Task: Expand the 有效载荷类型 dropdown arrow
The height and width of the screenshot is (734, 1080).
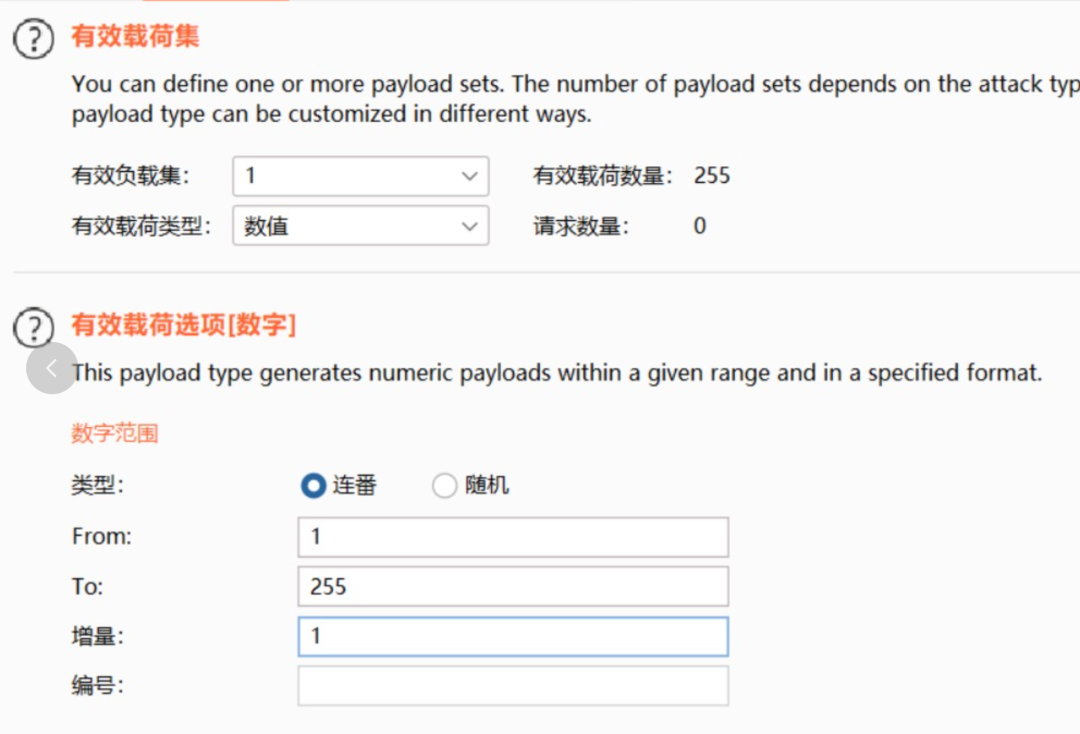Action: click(469, 226)
